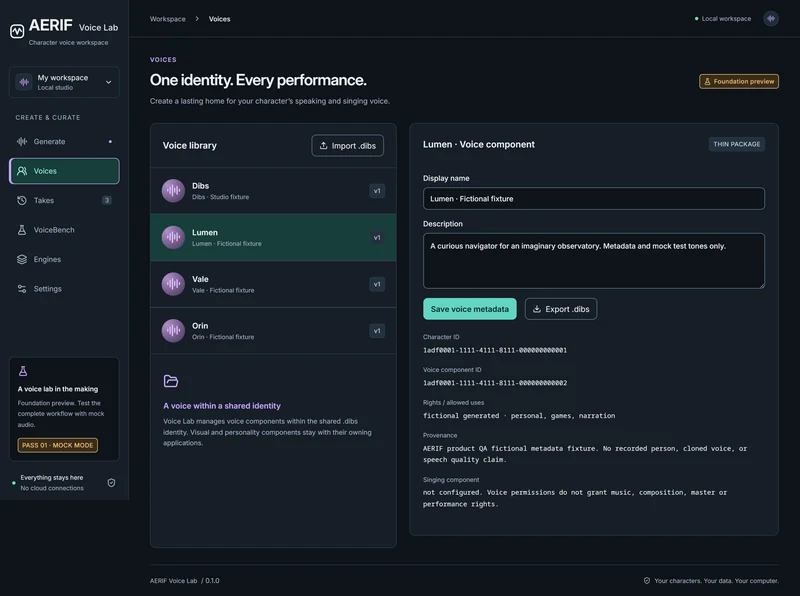Click the Provenance text starting AERIF product QA
The image size is (800, 596).
(585, 454)
